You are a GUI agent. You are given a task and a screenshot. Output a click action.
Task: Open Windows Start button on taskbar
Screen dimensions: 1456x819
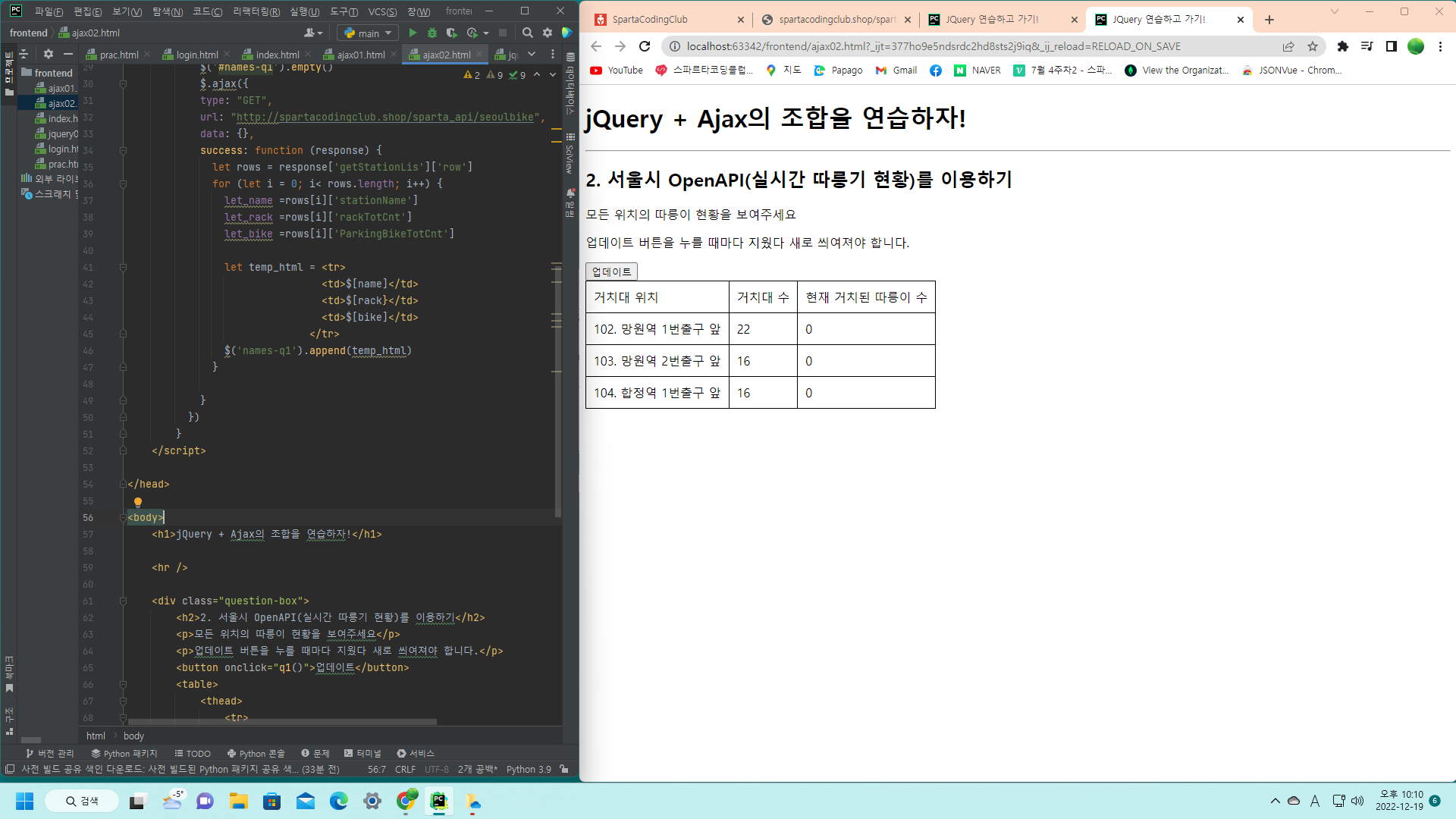coord(24,801)
